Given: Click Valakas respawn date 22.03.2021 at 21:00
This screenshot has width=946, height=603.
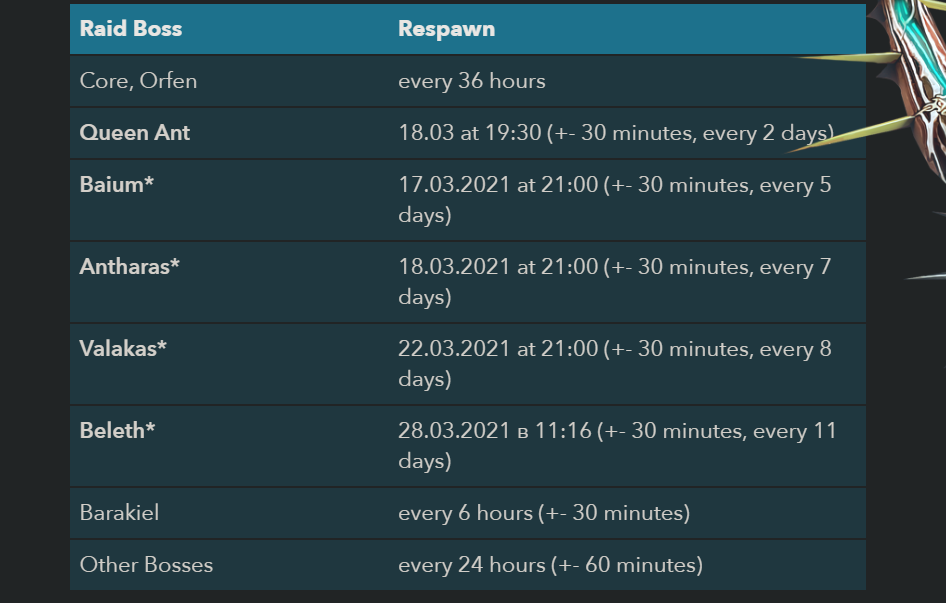Looking at the screenshot, I should click(498, 349).
